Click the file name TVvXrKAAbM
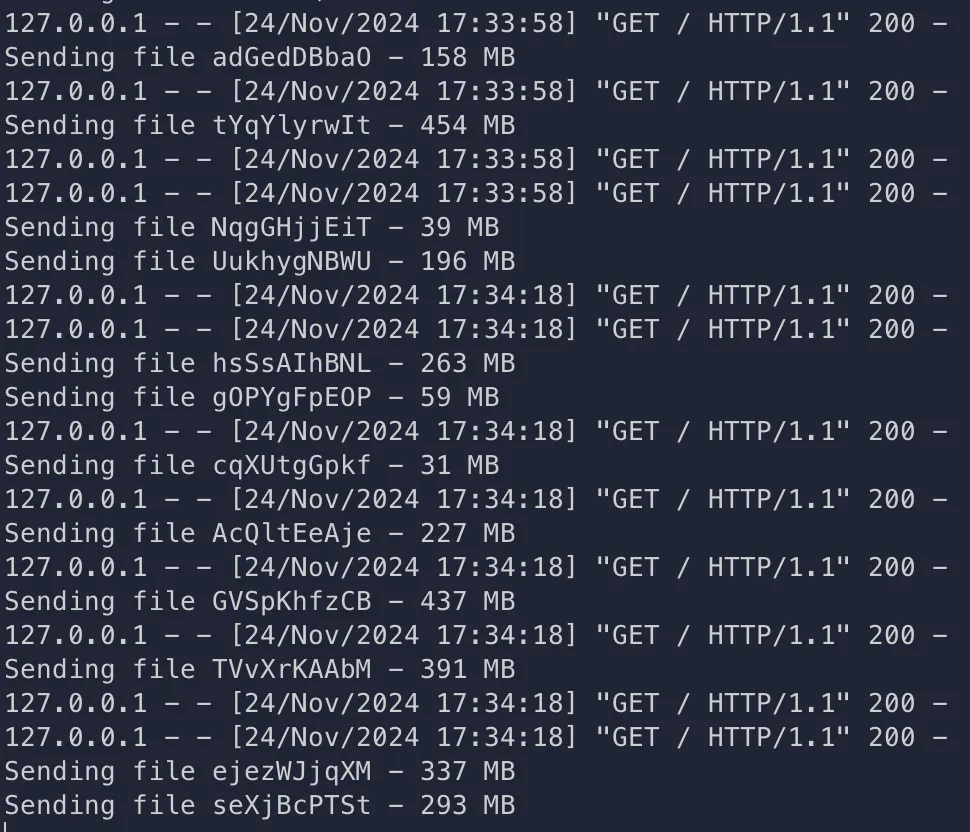Viewport: 970px width, 832px height. tap(284, 669)
